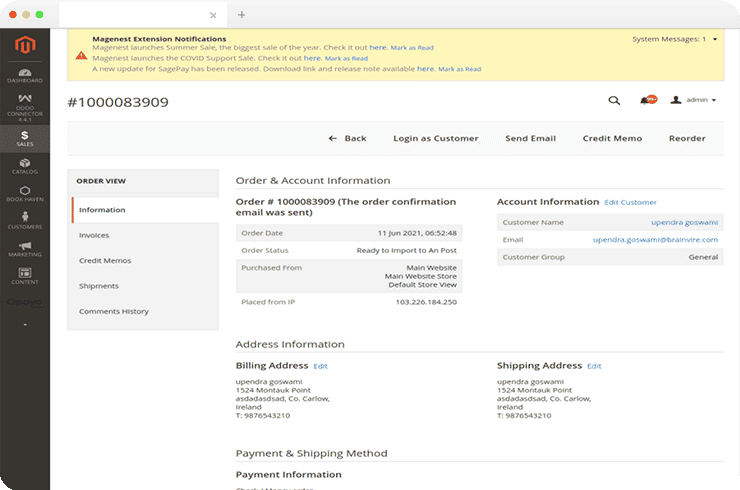The height and width of the screenshot is (490, 740).
Task: Open the Dashboard from the sidebar
Action: 25,75
